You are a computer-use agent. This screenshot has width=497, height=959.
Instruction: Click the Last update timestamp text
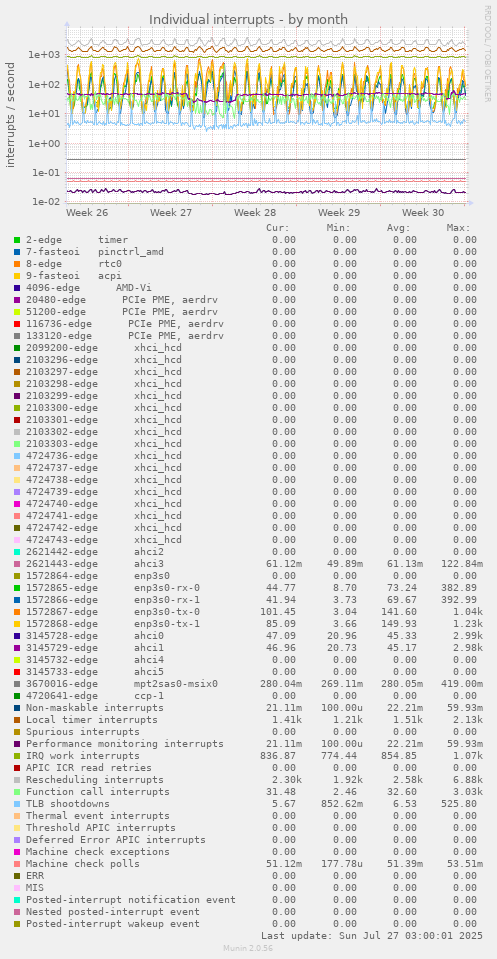click(372, 936)
